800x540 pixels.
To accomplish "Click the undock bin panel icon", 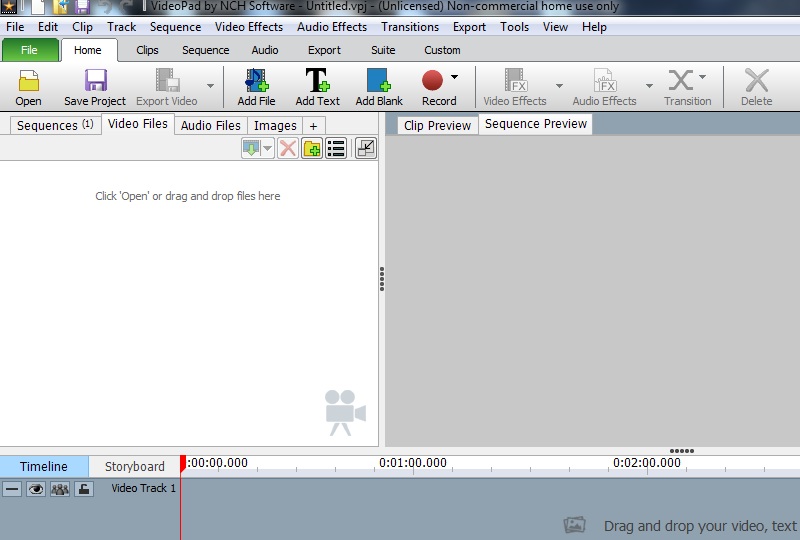I will [x=366, y=149].
